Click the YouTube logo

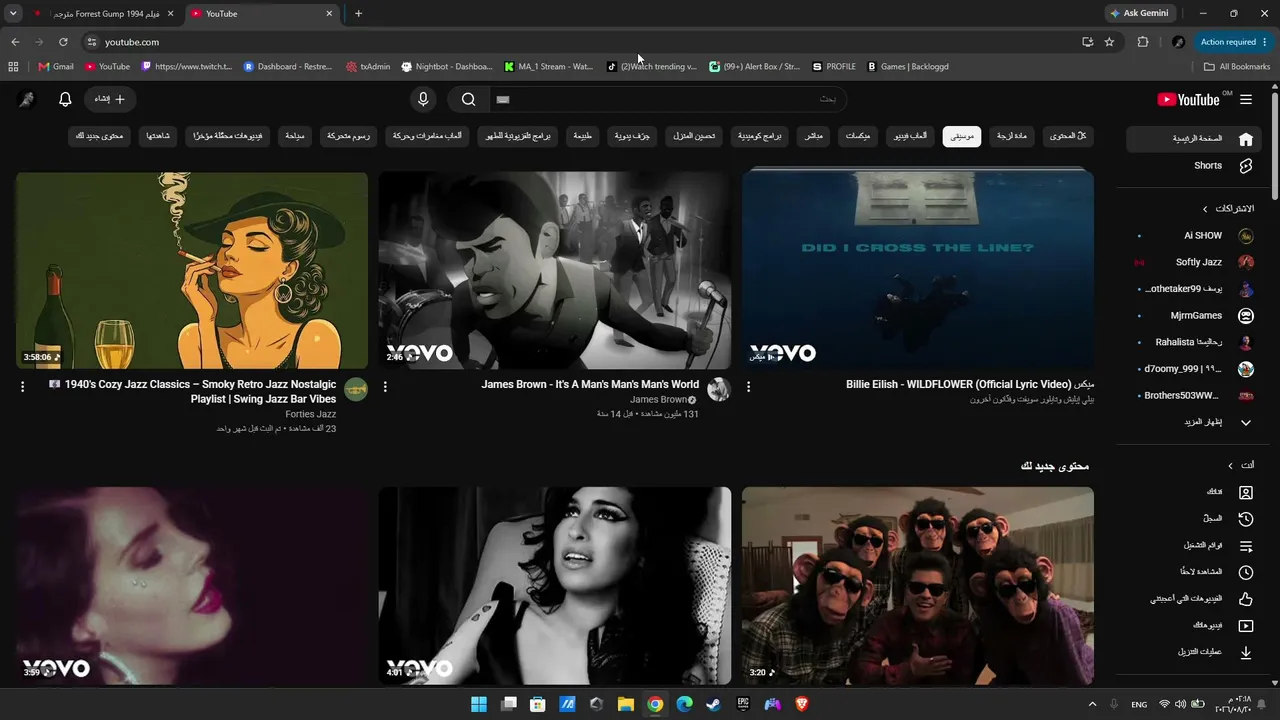(x=1188, y=99)
